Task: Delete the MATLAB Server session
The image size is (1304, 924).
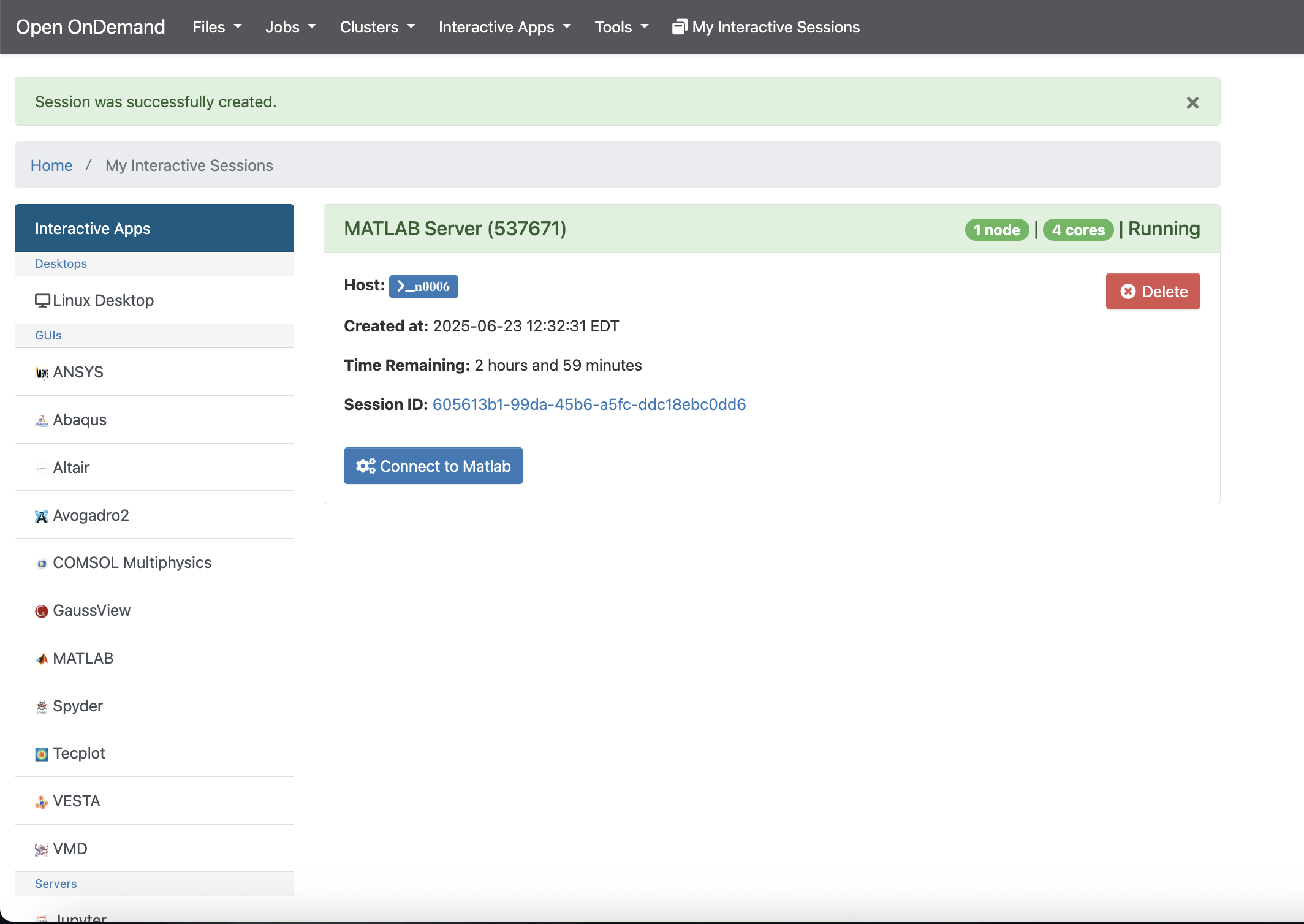Action: [x=1153, y=291]
